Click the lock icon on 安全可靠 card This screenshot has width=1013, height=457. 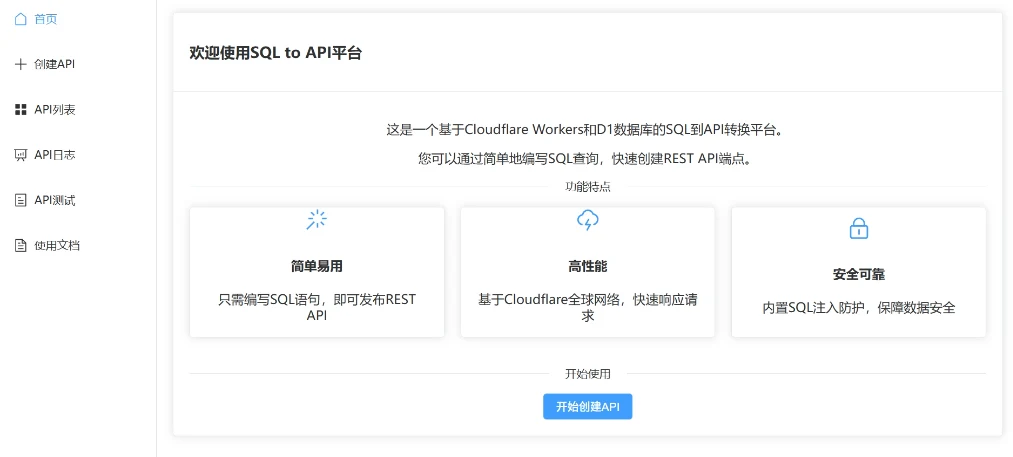click(859, 228)
